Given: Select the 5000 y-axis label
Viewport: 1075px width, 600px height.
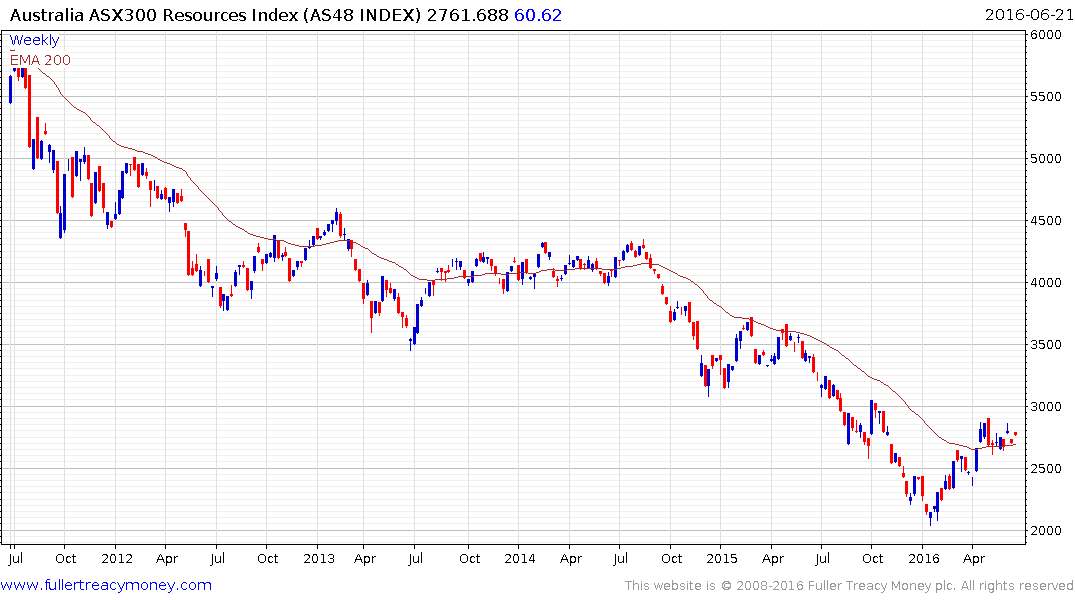Looking at the screenshot, I should click(x=1046, y=158).
